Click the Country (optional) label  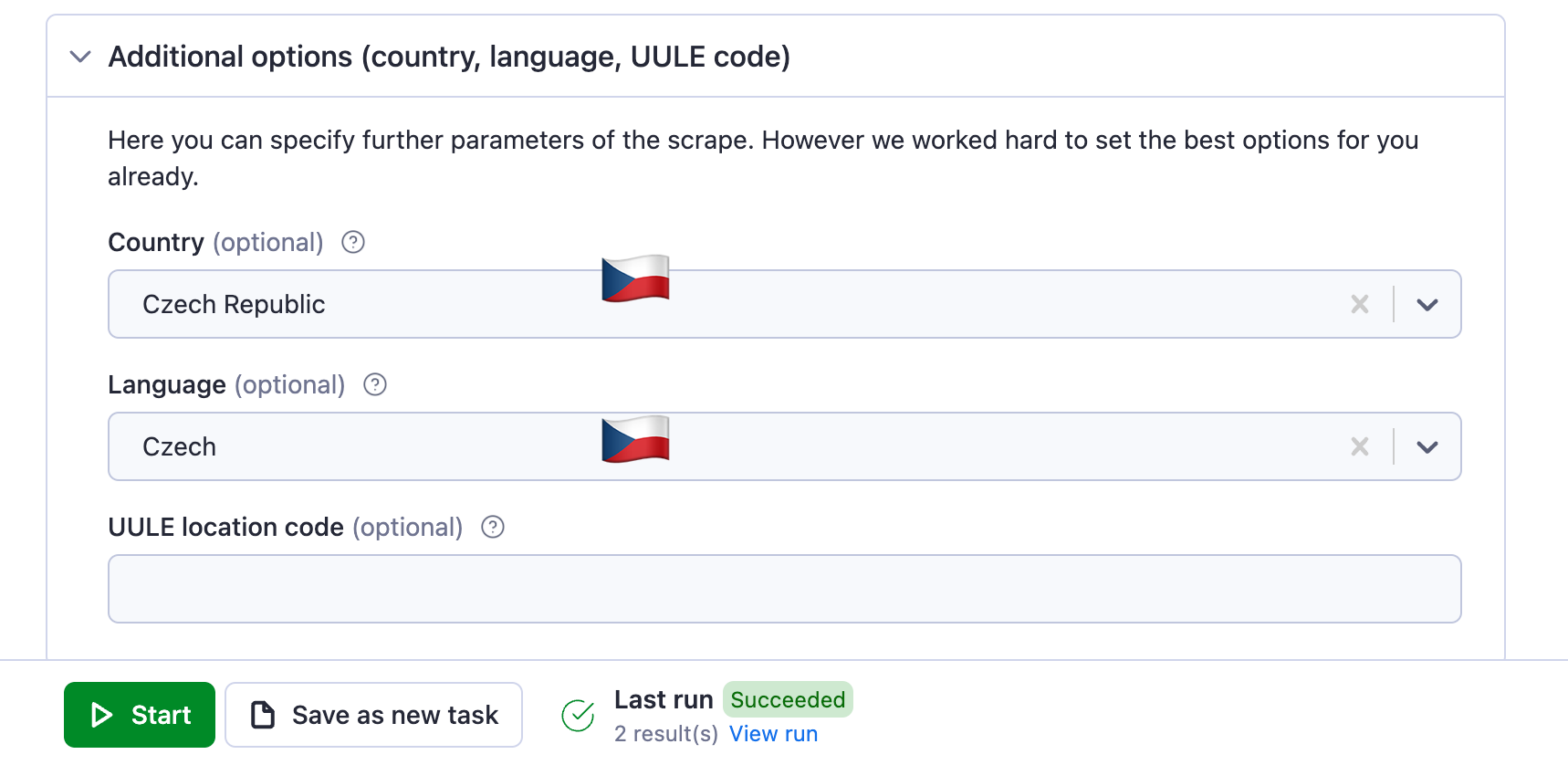(216, 242)
